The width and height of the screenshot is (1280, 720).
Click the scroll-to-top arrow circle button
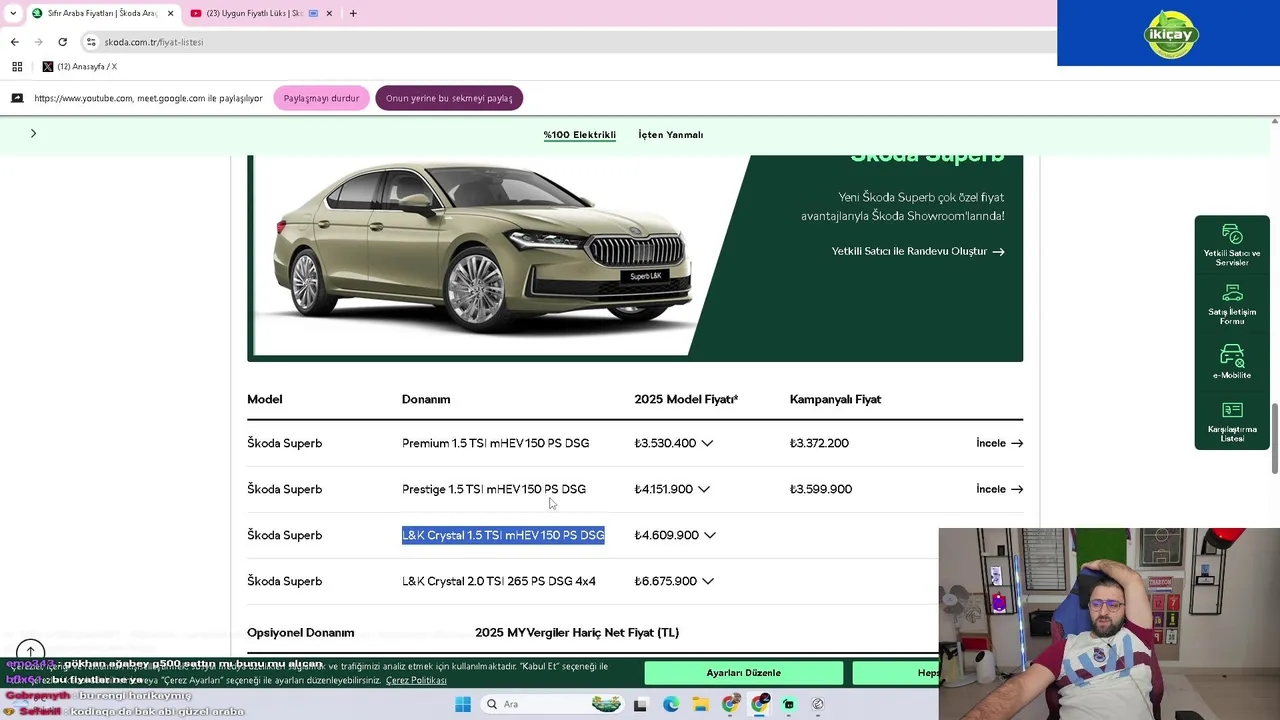tap(30, 652)
